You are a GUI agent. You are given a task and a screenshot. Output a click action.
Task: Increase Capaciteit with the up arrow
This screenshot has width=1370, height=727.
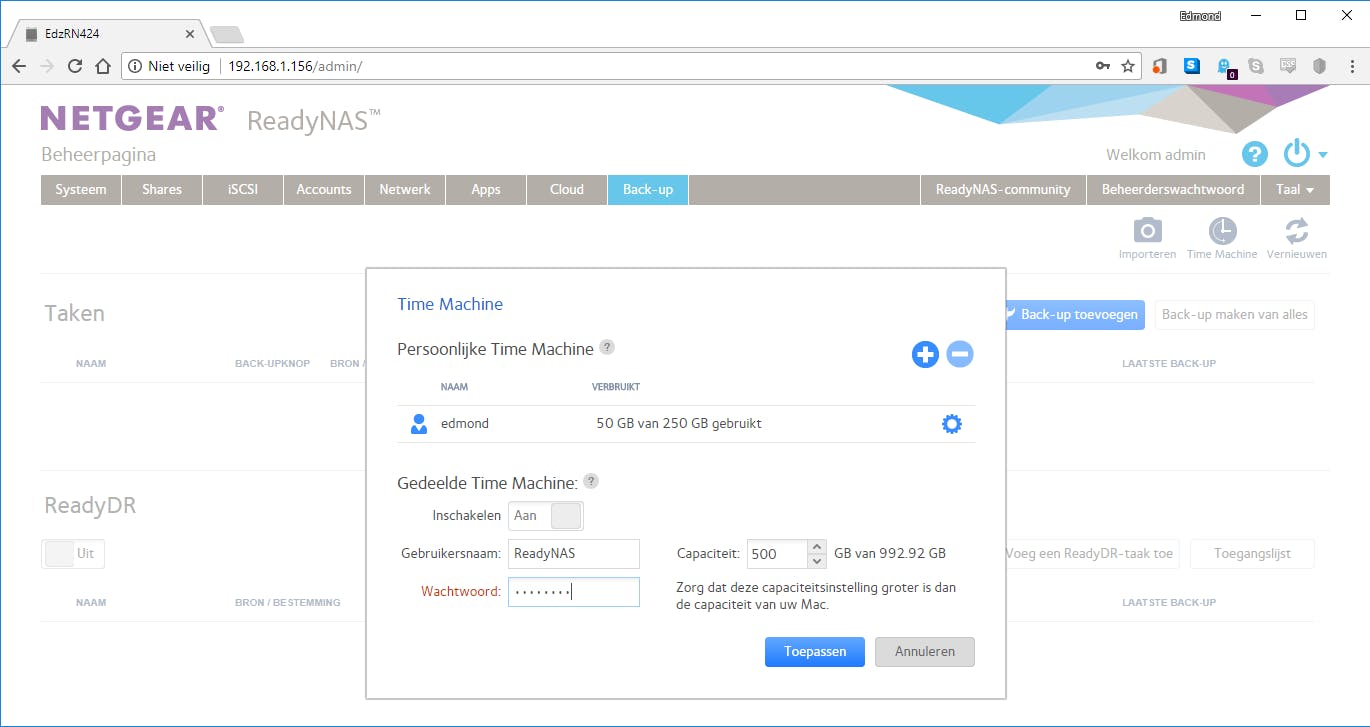pos(817,547)
